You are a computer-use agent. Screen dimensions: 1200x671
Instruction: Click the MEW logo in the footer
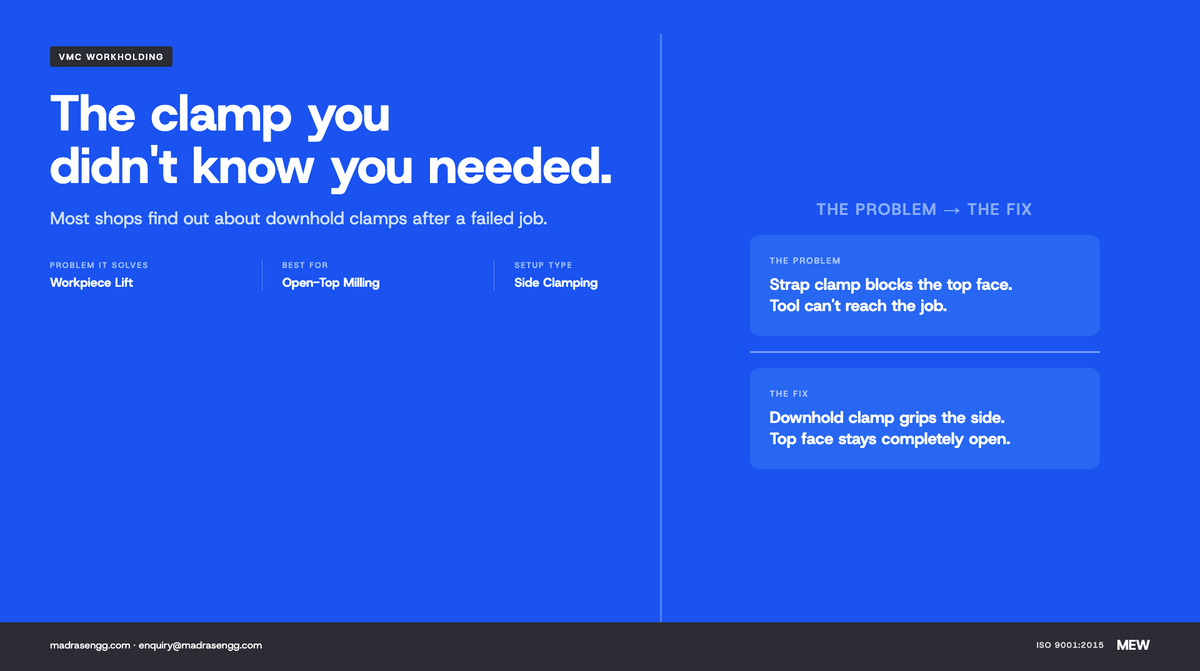point(1133,646)
